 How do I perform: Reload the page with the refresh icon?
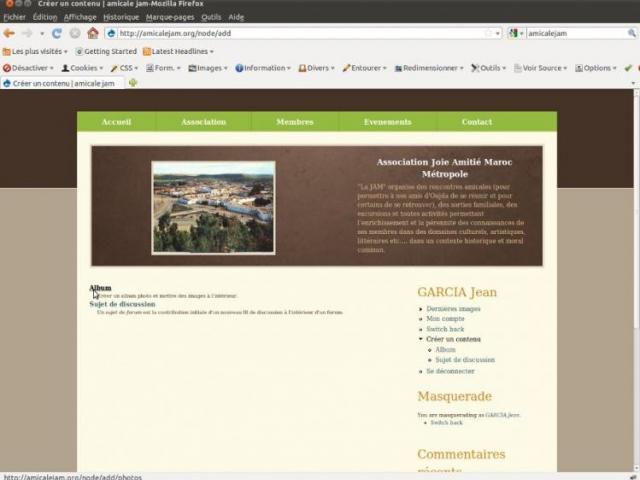[x=57, y=33]
